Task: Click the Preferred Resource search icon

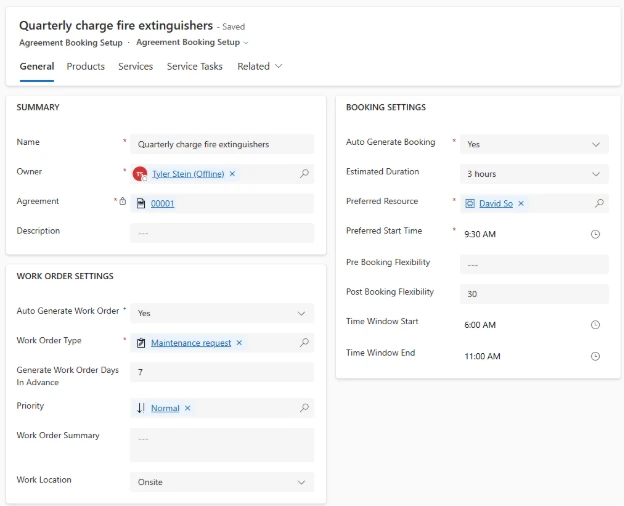Action: tap(599, 203)
